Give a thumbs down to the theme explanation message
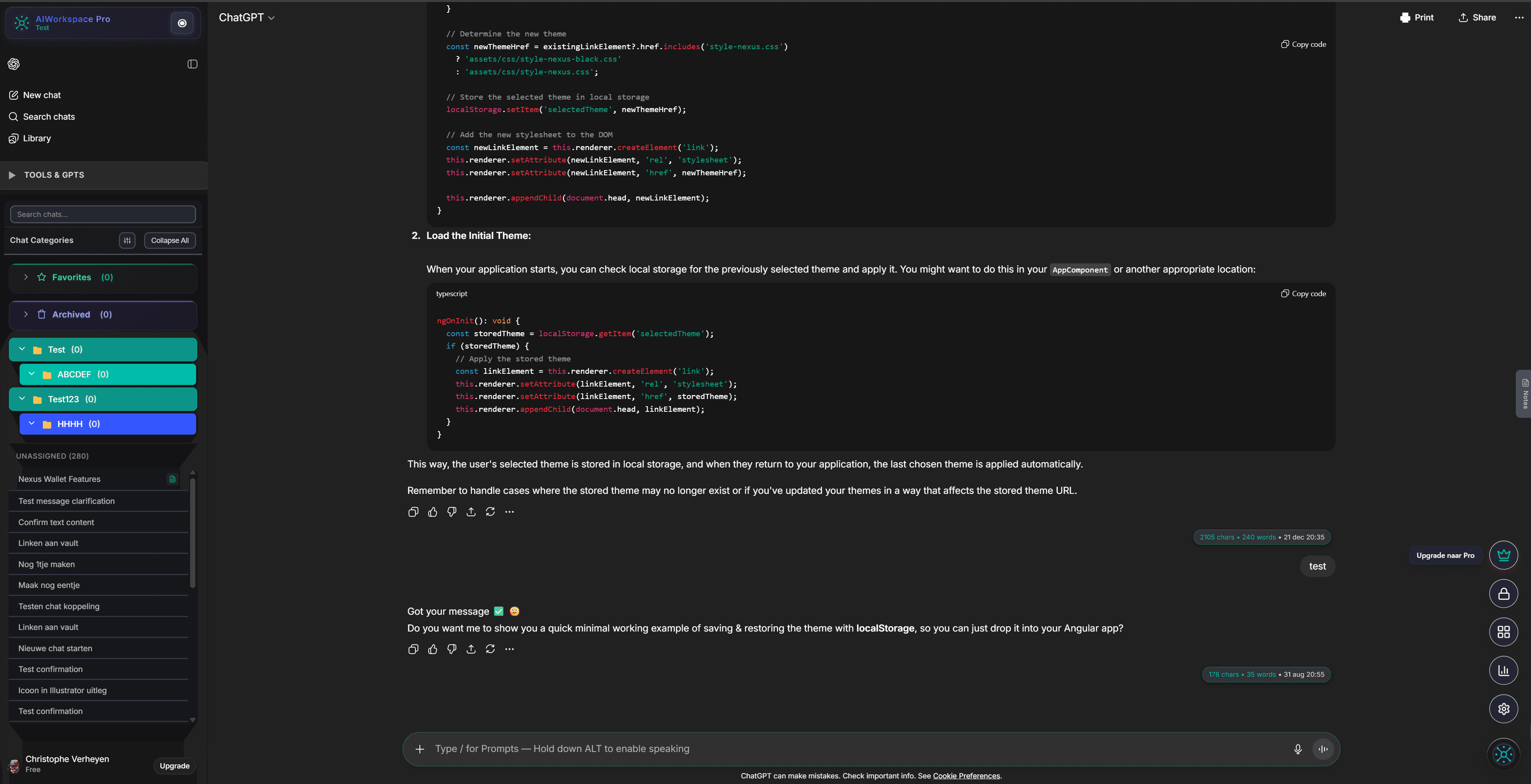Image resolution: width=1531 pixels, height=784 pixels. click(451, 512)
